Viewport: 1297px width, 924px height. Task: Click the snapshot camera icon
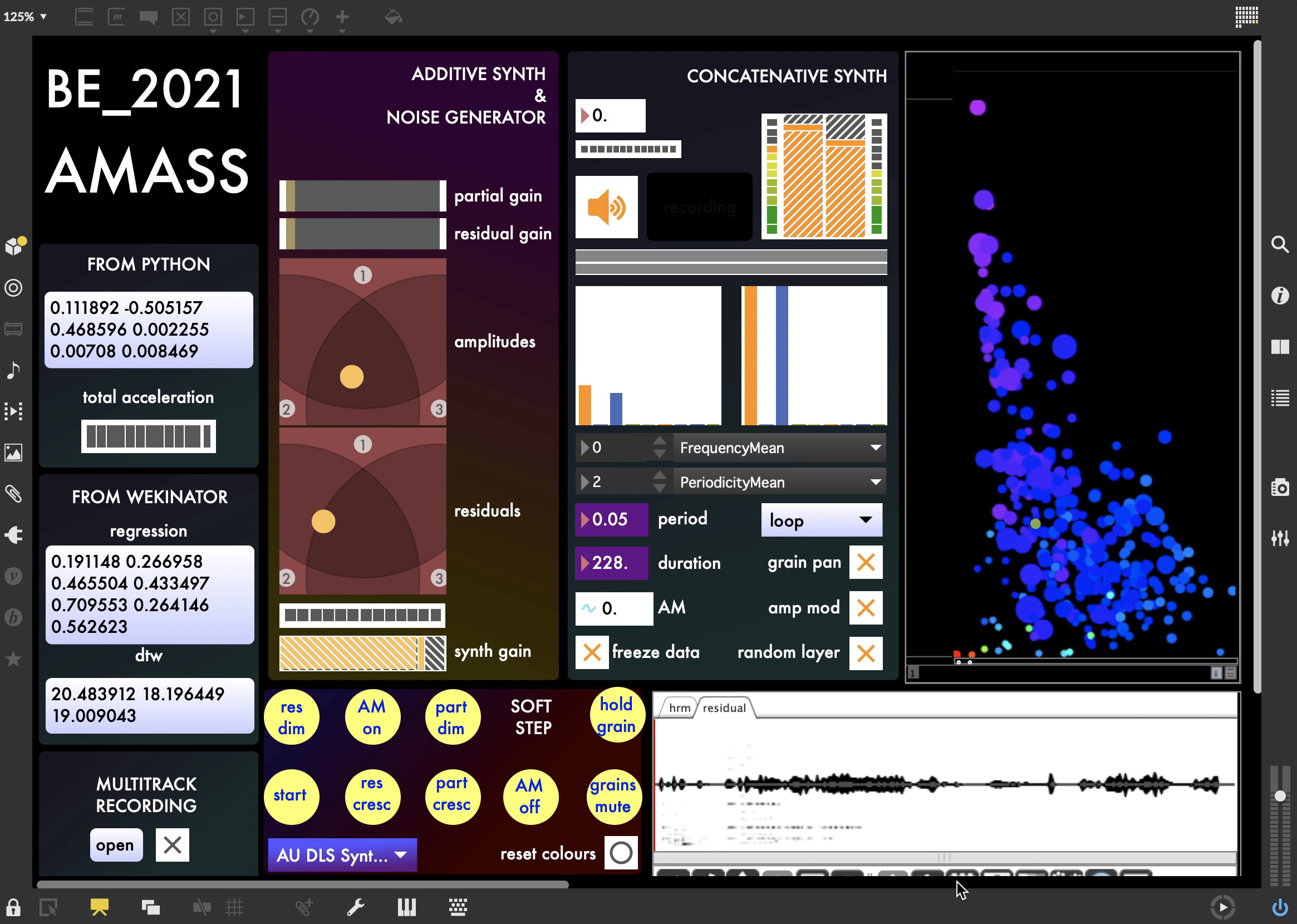[1279, 488]
